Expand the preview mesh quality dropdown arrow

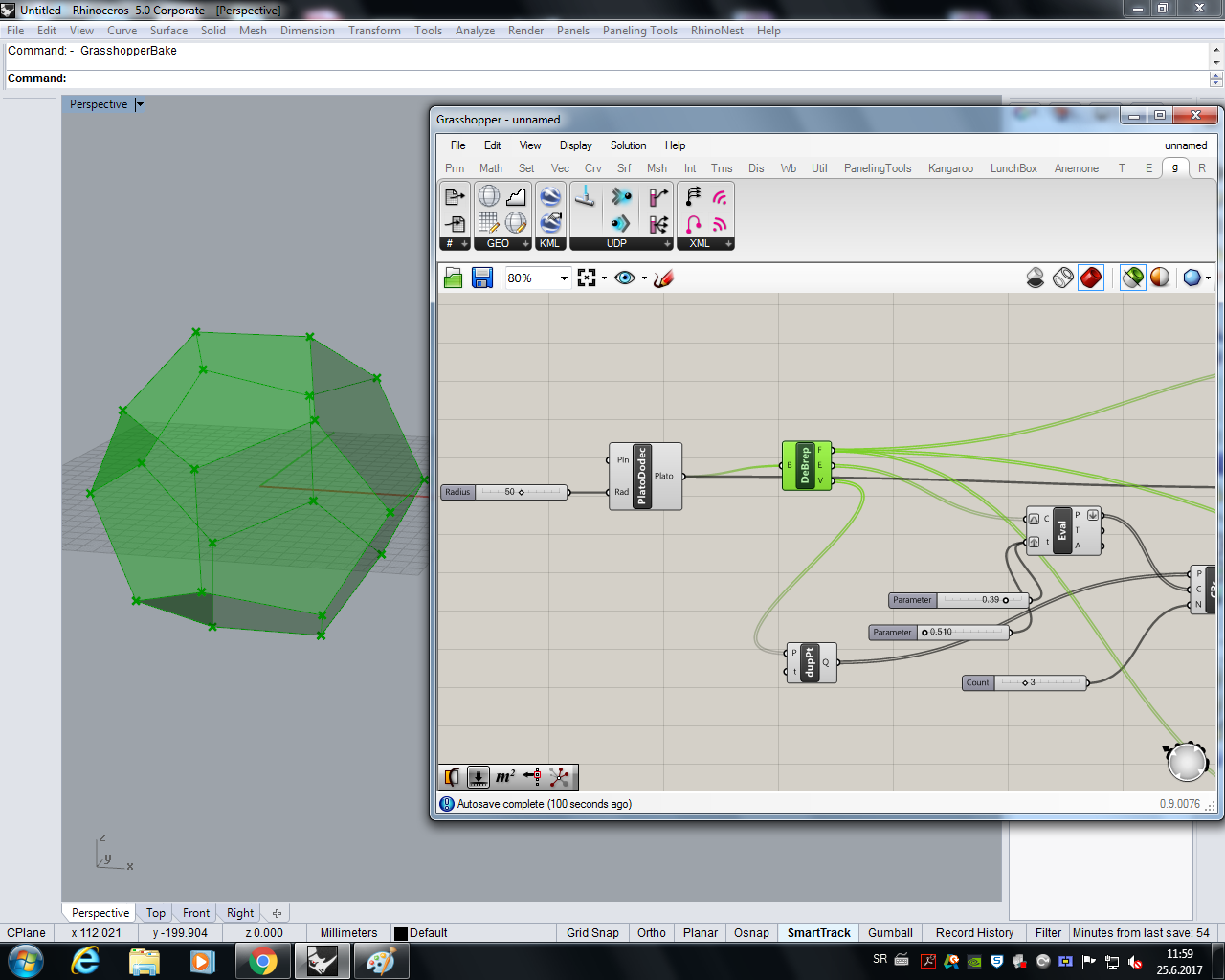(1209, 278)
